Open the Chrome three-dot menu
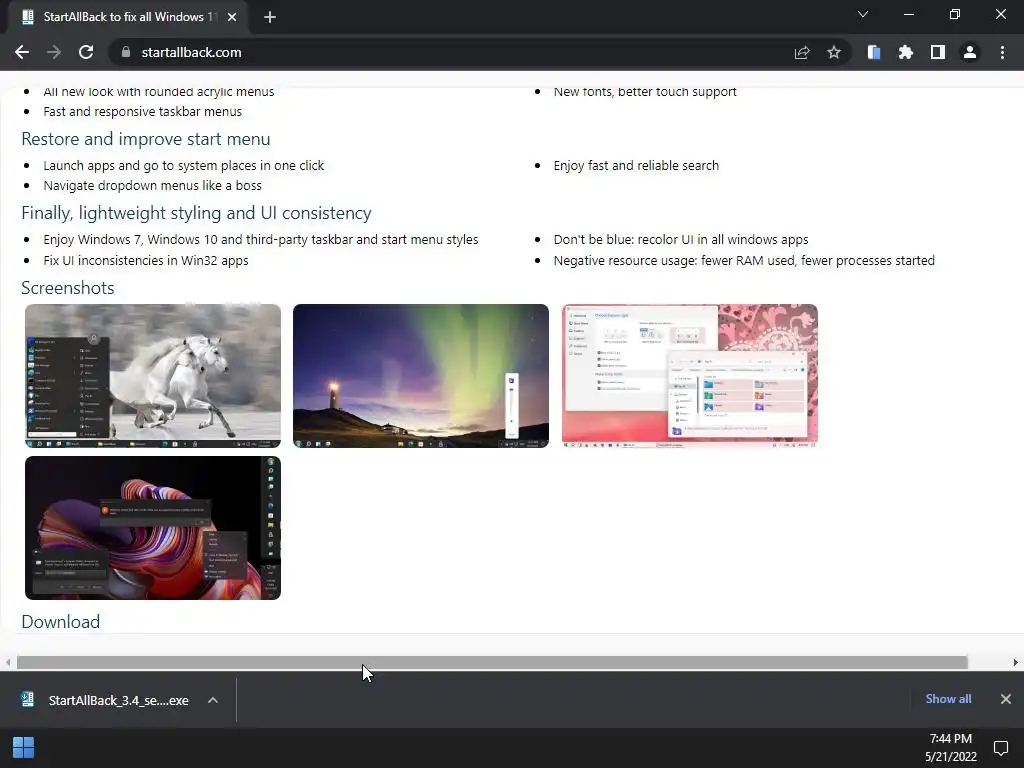 1002,52
